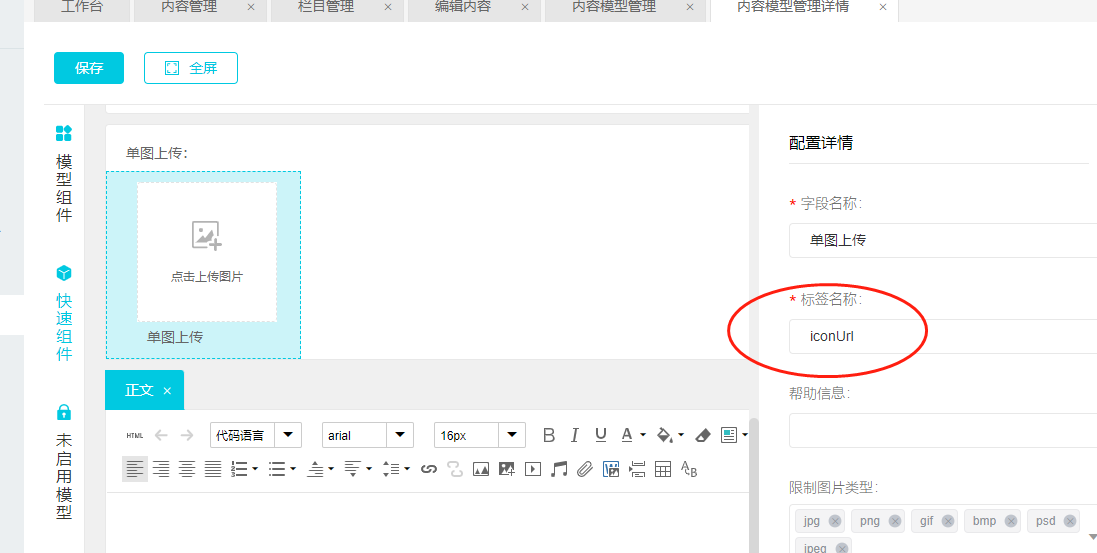Focus the 字段名称 input field
1097x553 pixels.
943,240
